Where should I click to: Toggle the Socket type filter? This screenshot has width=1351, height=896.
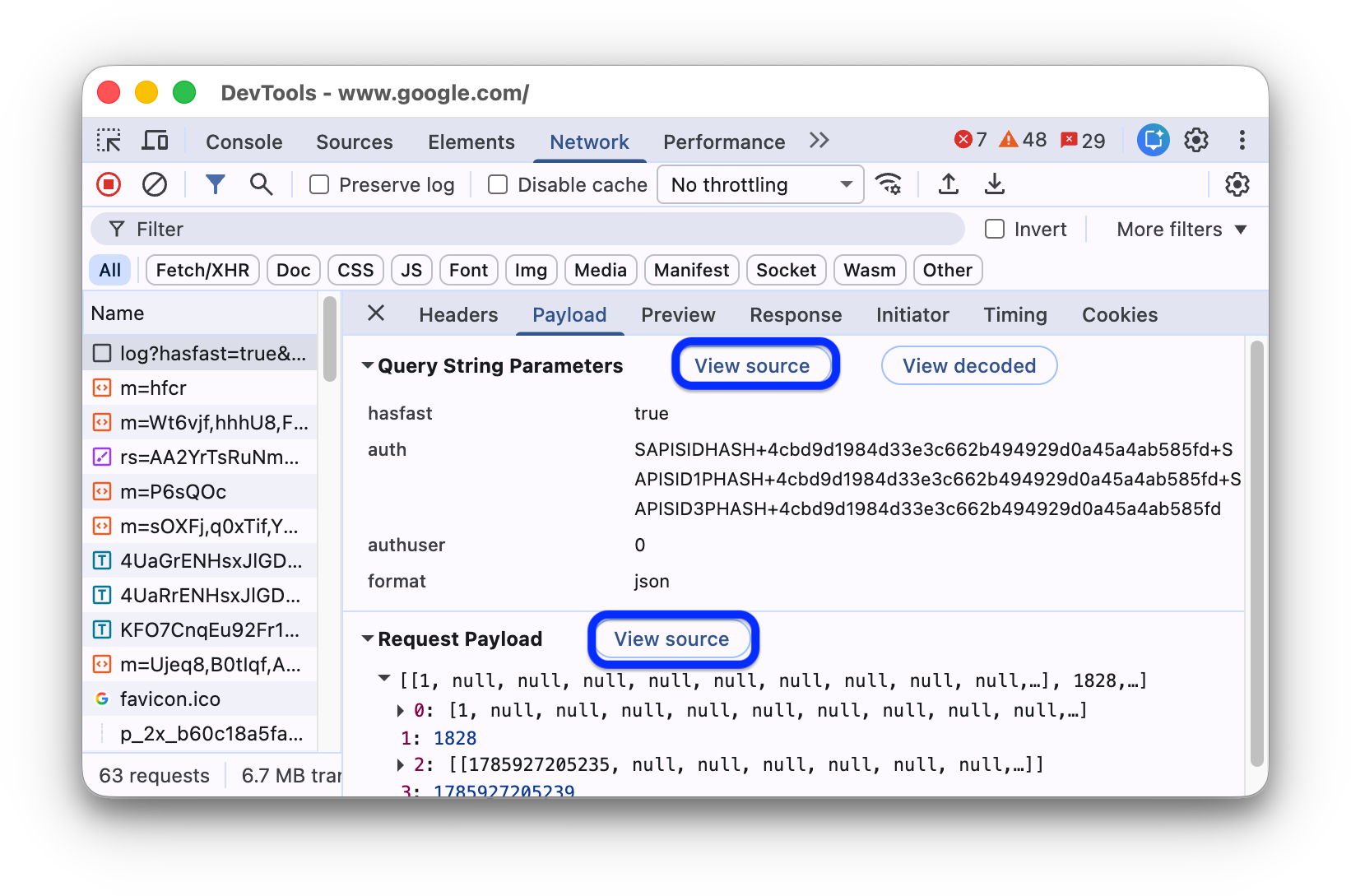pyautogui.click(x=786, y=270)
